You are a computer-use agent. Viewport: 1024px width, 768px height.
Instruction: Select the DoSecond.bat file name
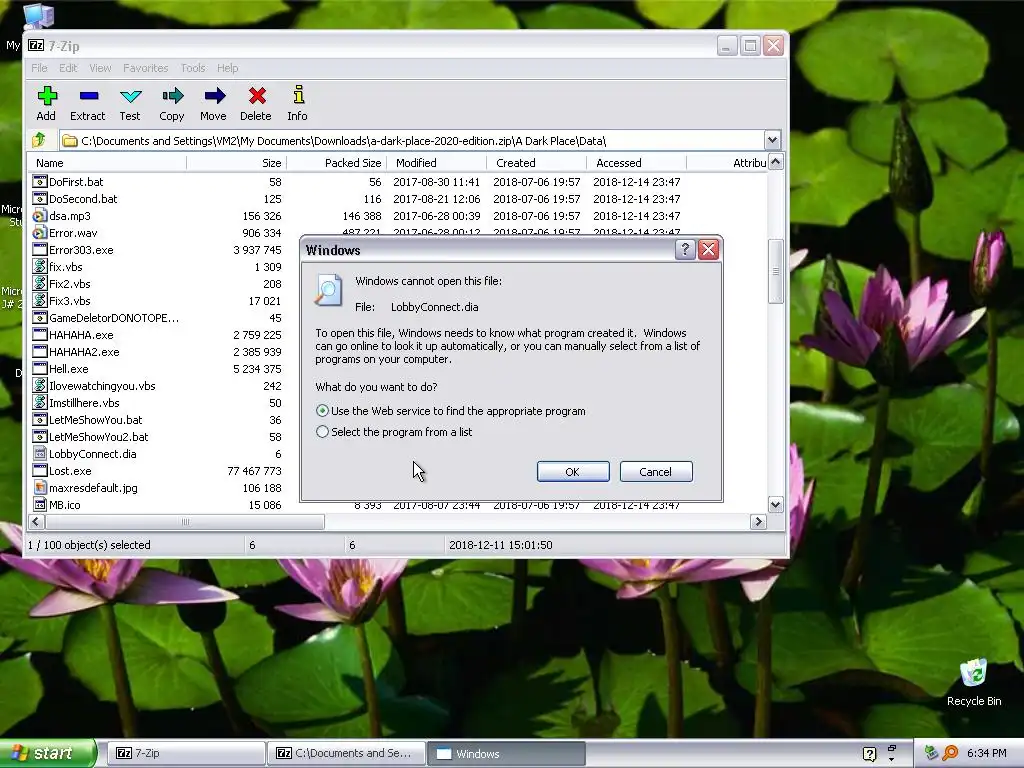coord(83,199)
